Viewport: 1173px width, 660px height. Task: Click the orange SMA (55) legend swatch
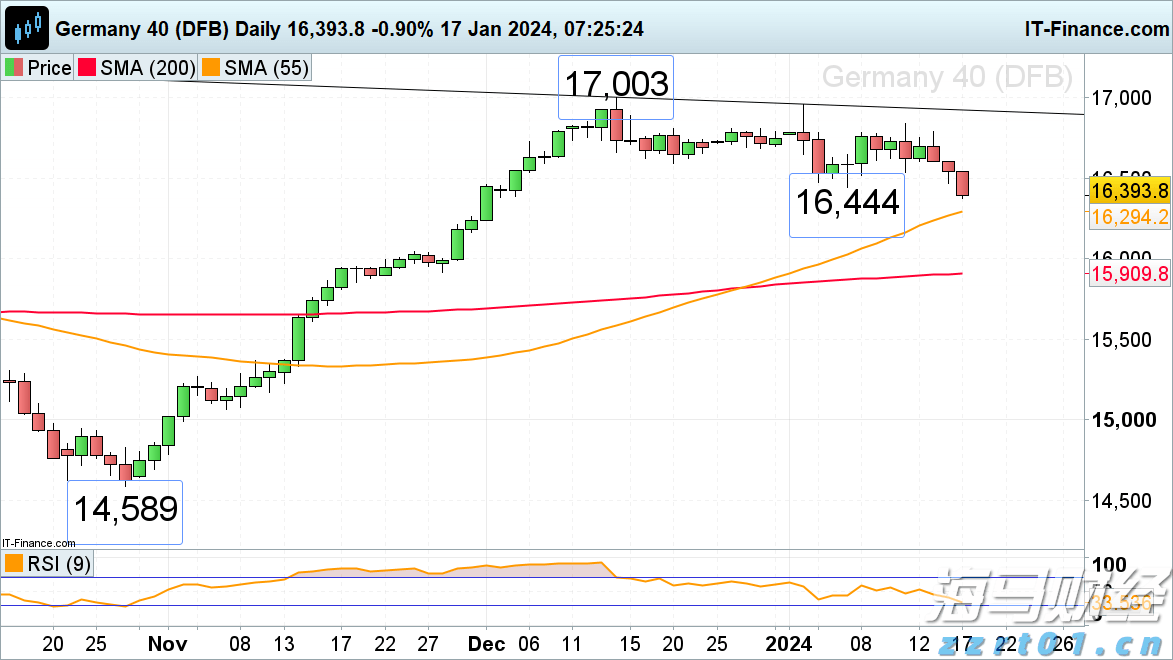211,68
